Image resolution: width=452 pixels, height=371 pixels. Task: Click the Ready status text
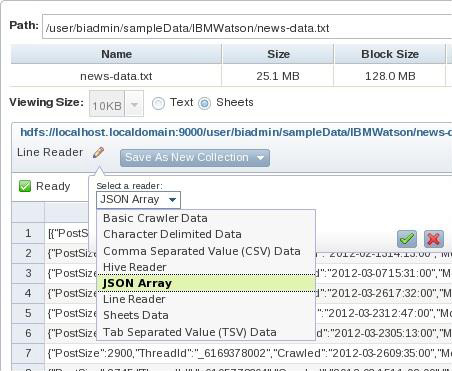(53, 186)
